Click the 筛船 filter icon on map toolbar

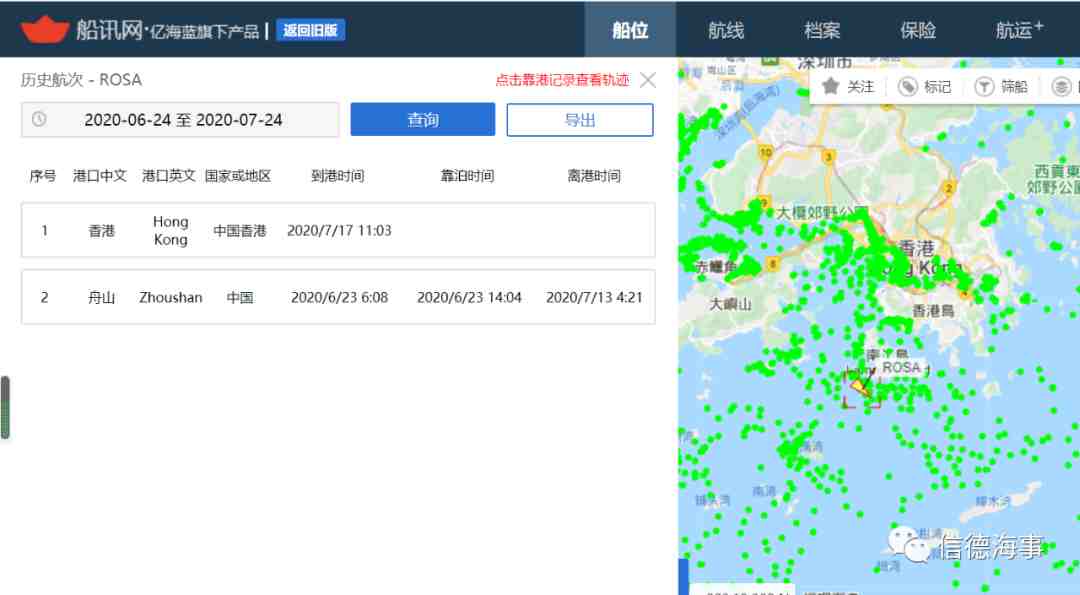coord(984,87)
